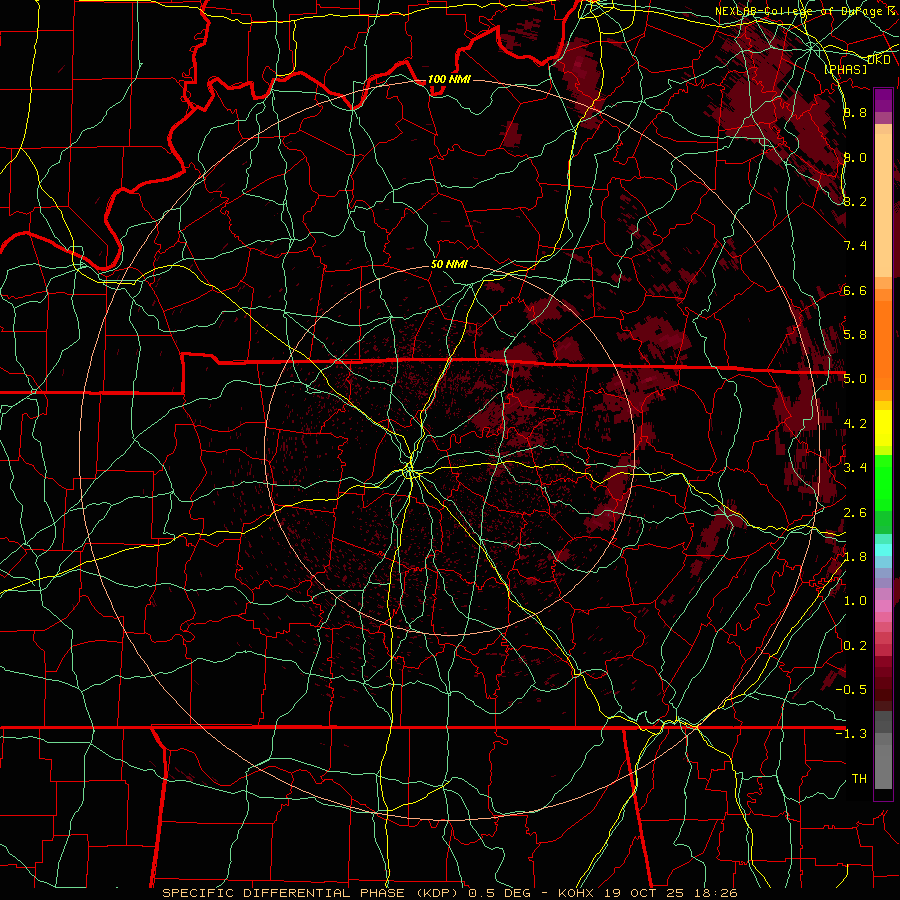
Task: Click the pink segment of color bar
Action: pos(883,605)
